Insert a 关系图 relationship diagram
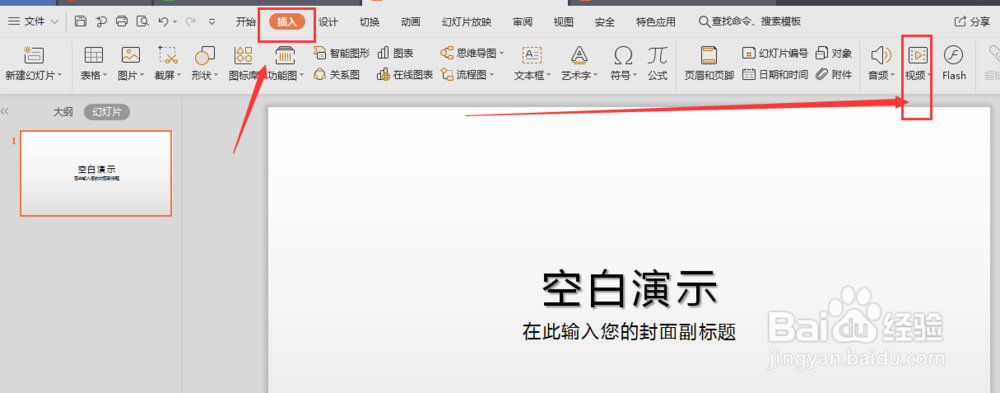 336,75
